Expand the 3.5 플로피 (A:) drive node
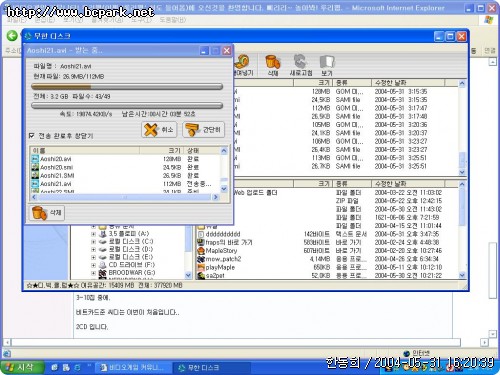The height and width of the screenshot is (375, 500). (93, 234)
